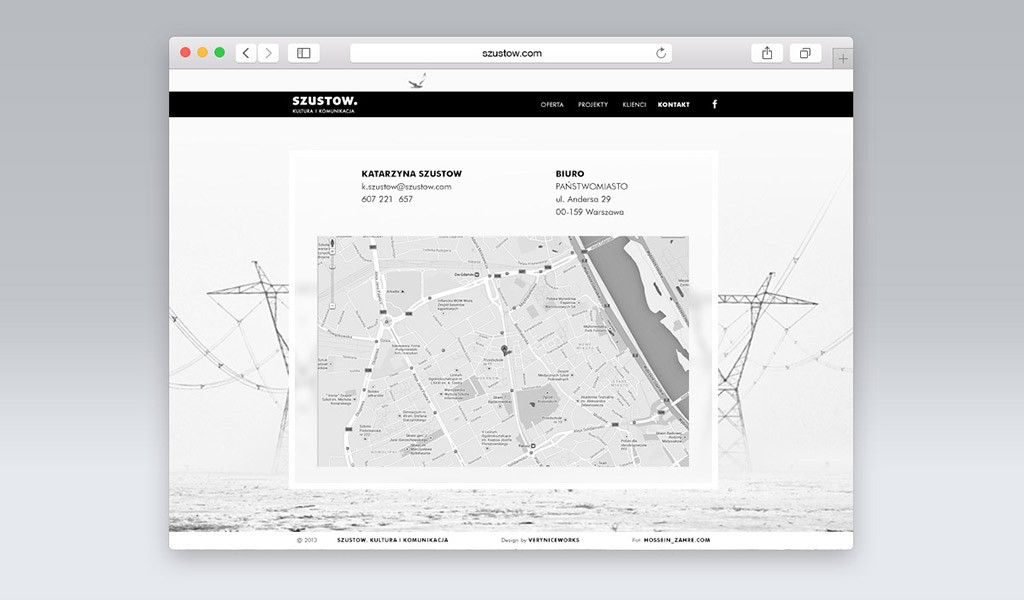Click the location pin marker on the map
Viewport: 1024px width, 600px height.
[504, 349]
